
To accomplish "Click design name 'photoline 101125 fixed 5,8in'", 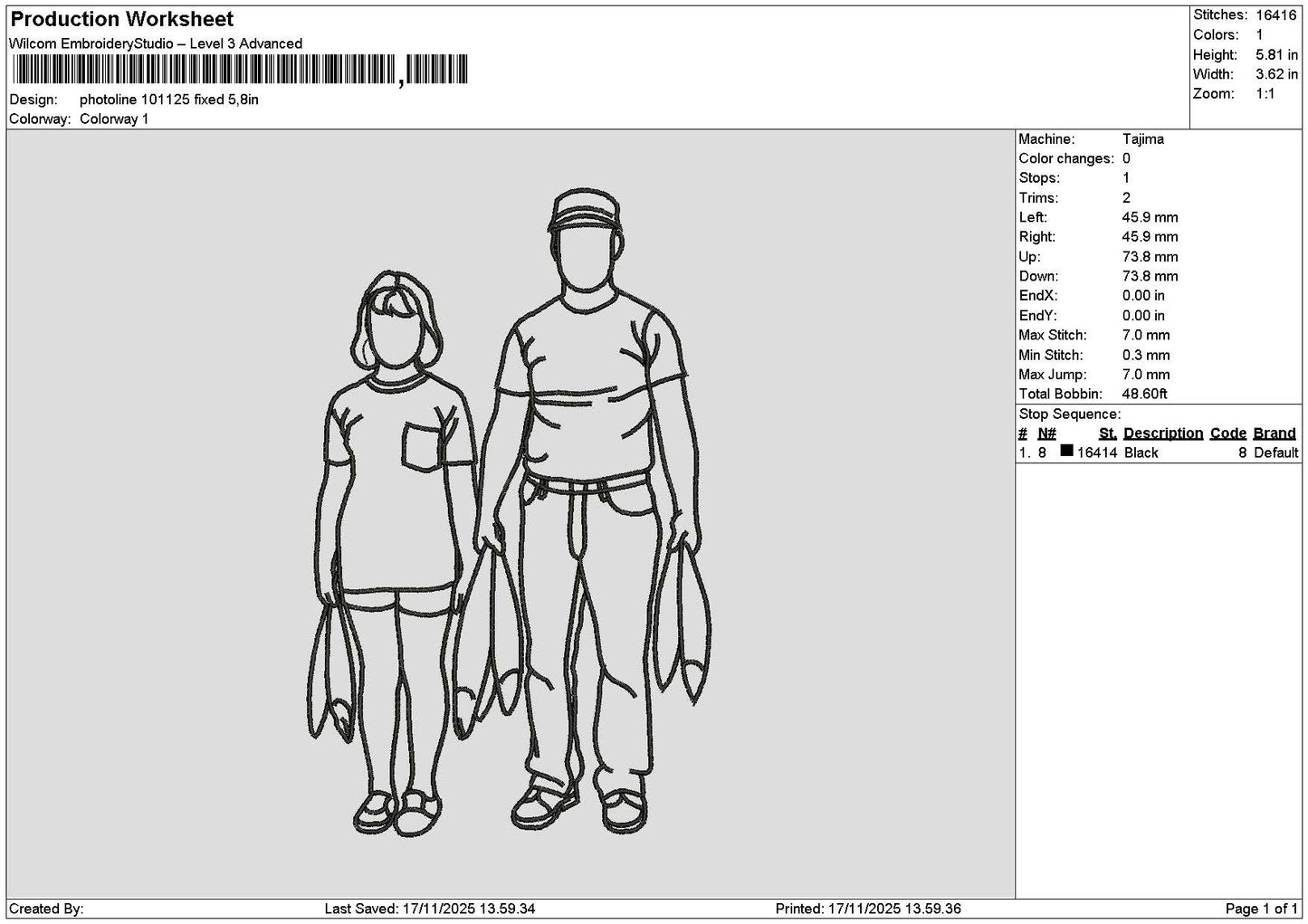I will [169, 100].
